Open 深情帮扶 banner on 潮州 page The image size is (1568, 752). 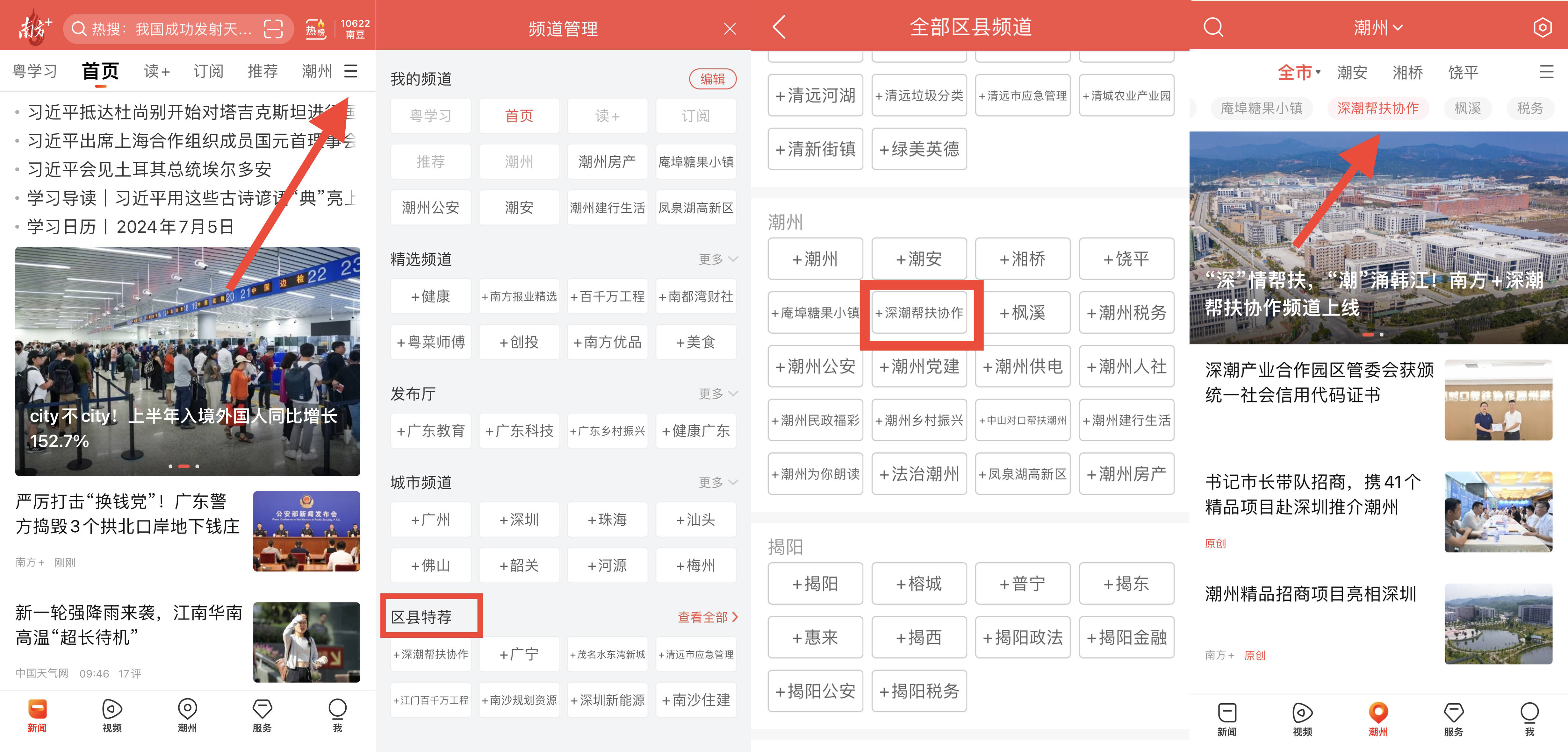(x=1378, y=237)
